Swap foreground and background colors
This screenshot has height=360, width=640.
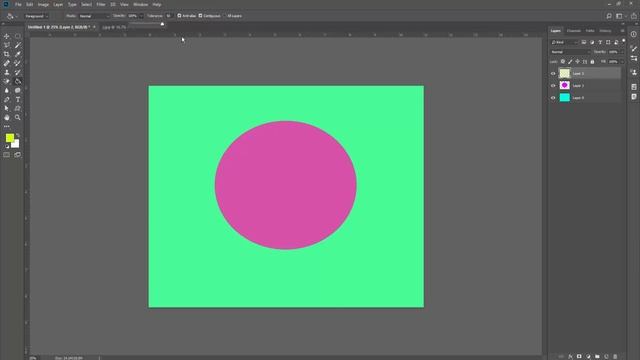click(18, 135)
